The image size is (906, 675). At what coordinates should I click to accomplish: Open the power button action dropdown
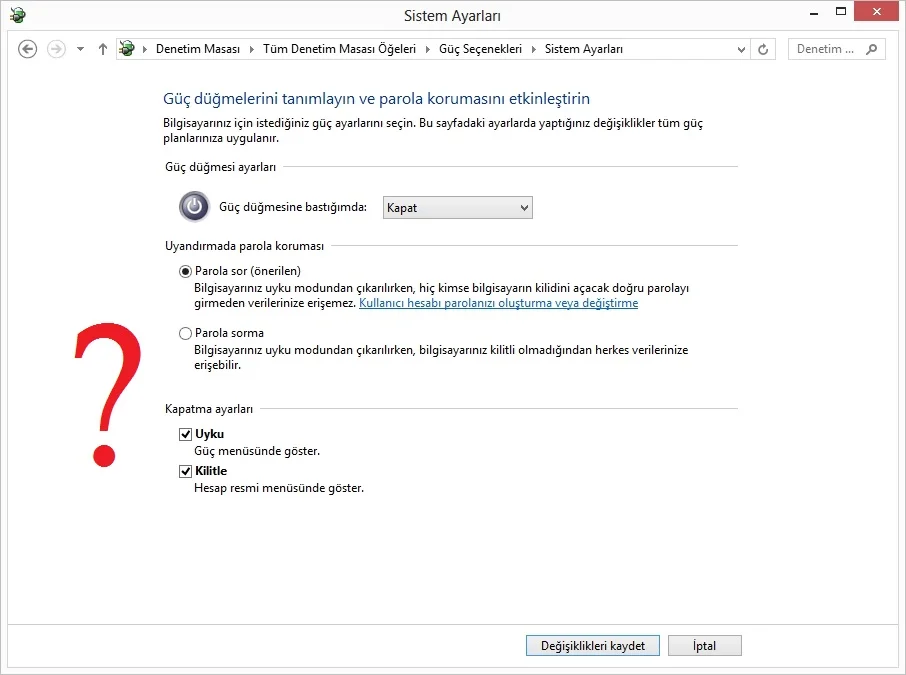pyautogui.click(x=458, y=207)
